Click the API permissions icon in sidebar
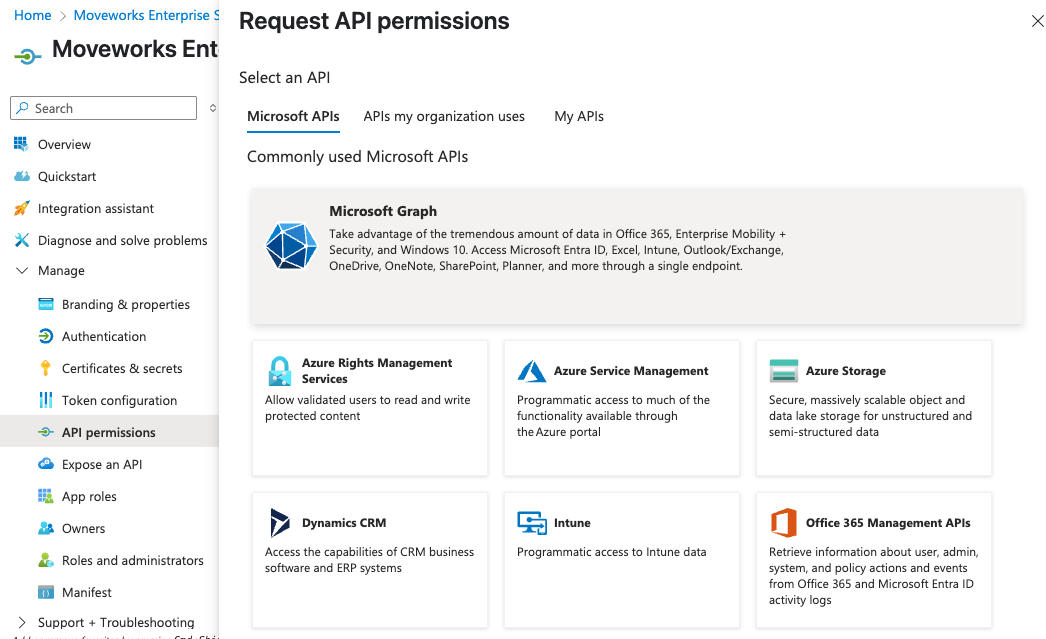This screenshot has width=1046, height=639. coord(45,432)
